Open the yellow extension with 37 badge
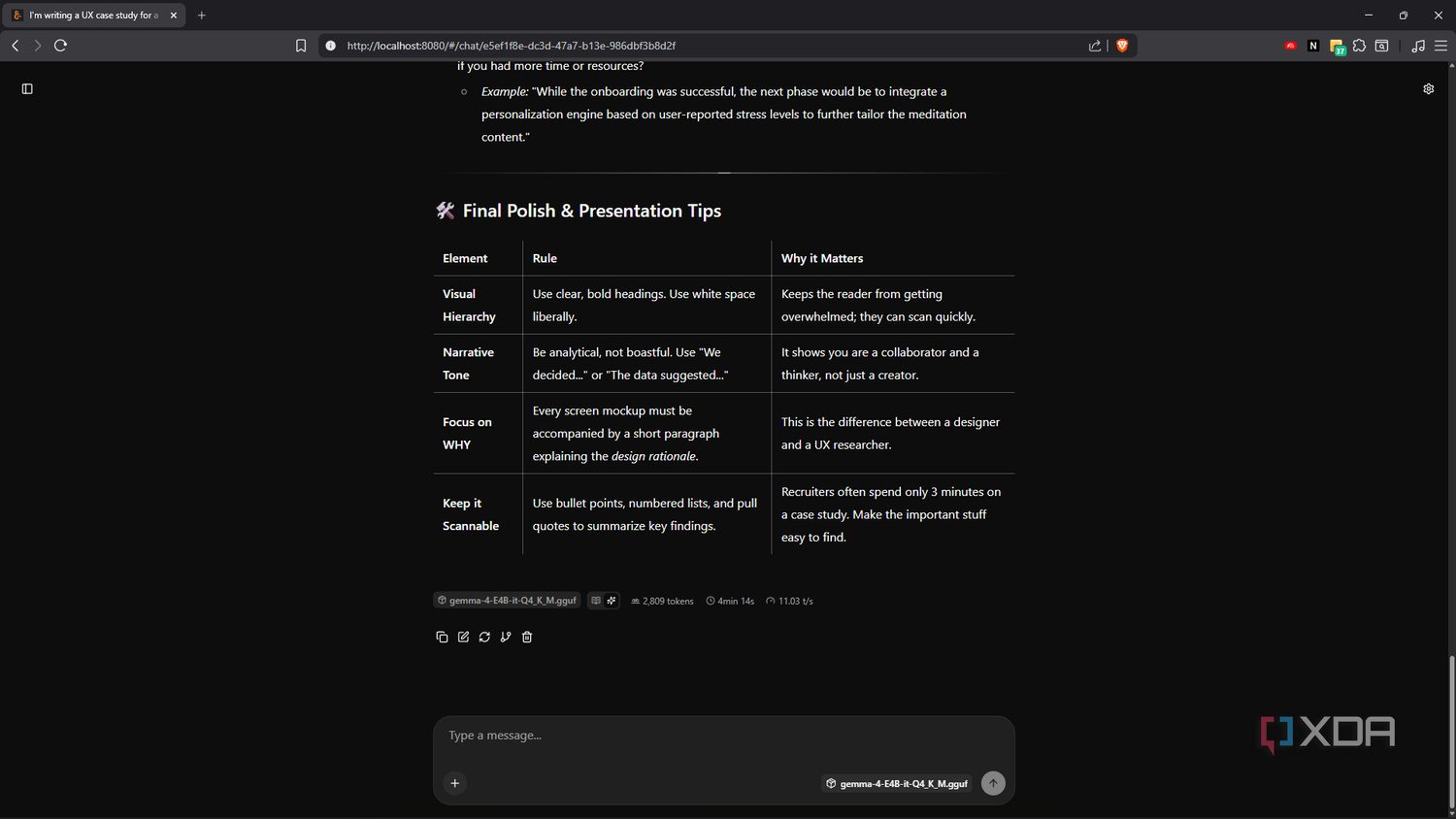This screenshot has height=819, width=1456. 1337,47
